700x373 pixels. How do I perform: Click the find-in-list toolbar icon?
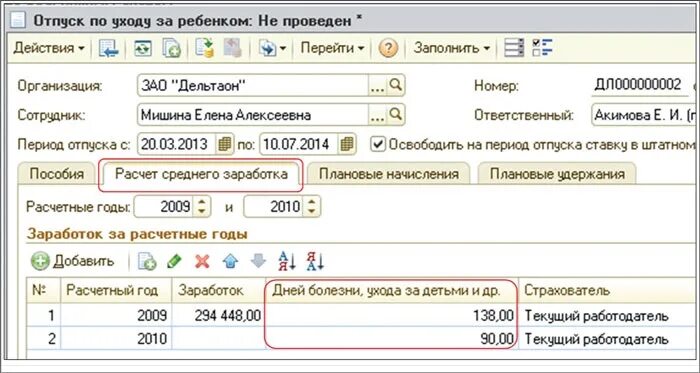point(108,48)
